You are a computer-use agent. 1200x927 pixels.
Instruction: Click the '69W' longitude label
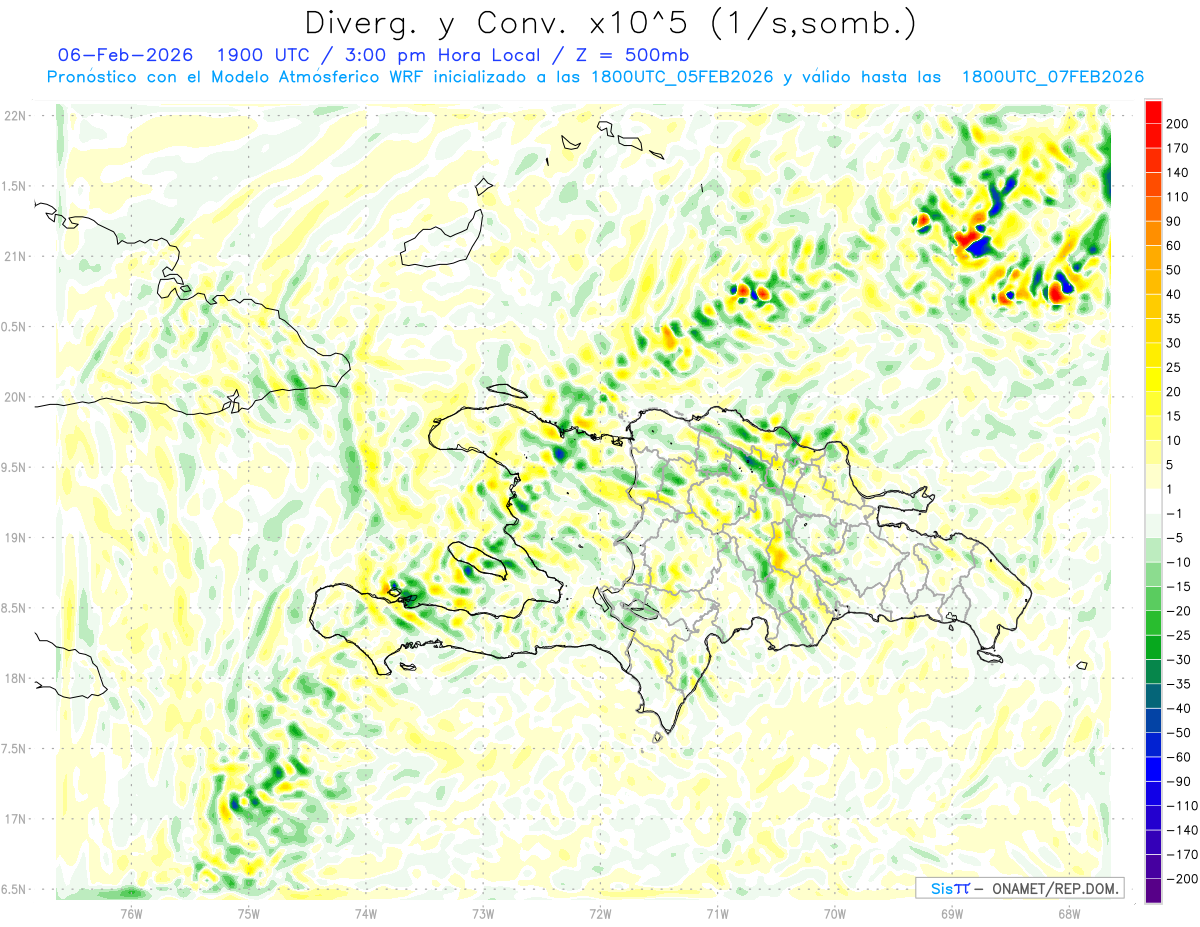coord(952,913)
